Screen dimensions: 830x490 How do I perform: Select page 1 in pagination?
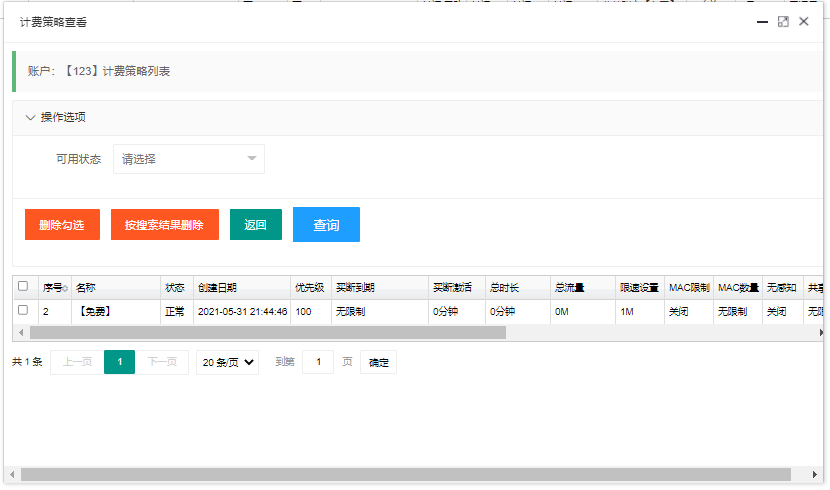point(120,362)
